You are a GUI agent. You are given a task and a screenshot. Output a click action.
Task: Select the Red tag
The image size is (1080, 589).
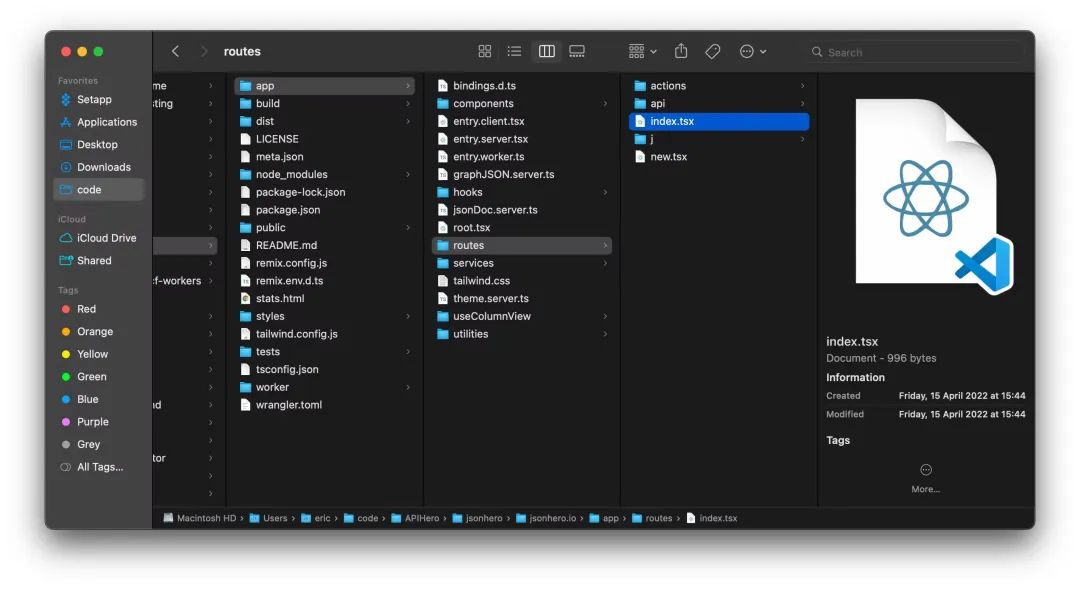point(86,309)
